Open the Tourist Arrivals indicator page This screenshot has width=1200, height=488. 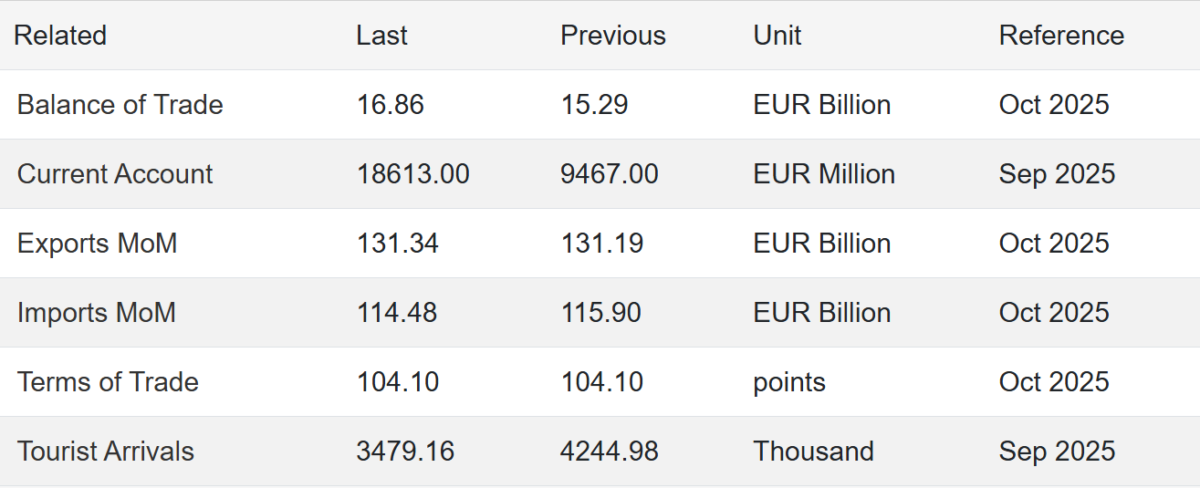click(x=106, y=451)
